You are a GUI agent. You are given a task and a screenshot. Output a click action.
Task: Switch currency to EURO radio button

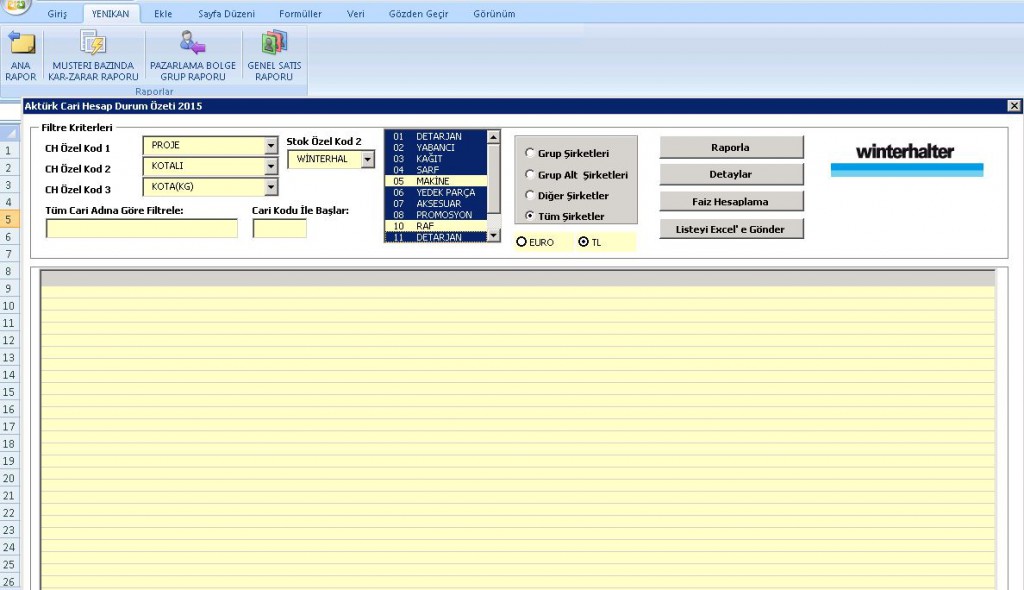click(521, 242)
